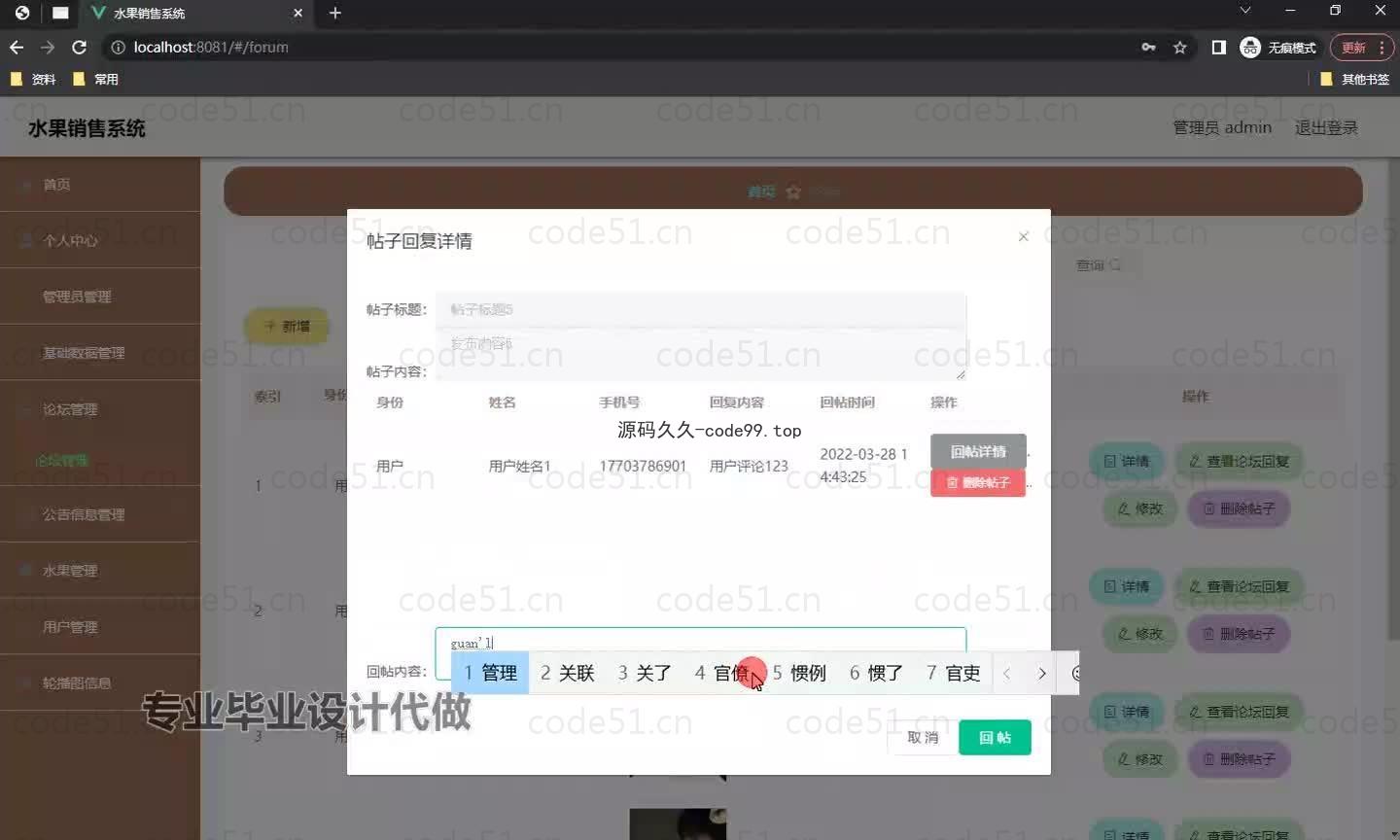Click 帖子内容 textarea
This screenshot has width=1400, height=840.
[x=700, y=355]
